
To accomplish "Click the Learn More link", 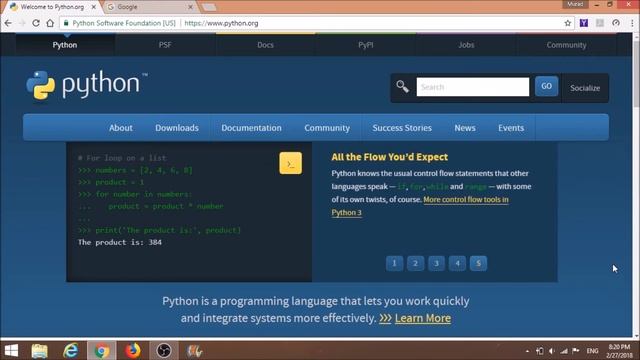I will pos(423,318).
